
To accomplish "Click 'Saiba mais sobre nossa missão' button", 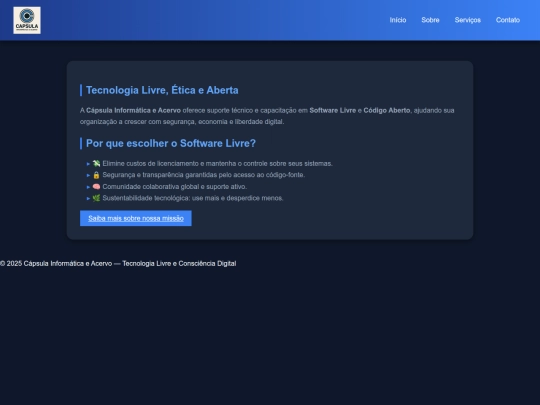I will coord(136,218).
